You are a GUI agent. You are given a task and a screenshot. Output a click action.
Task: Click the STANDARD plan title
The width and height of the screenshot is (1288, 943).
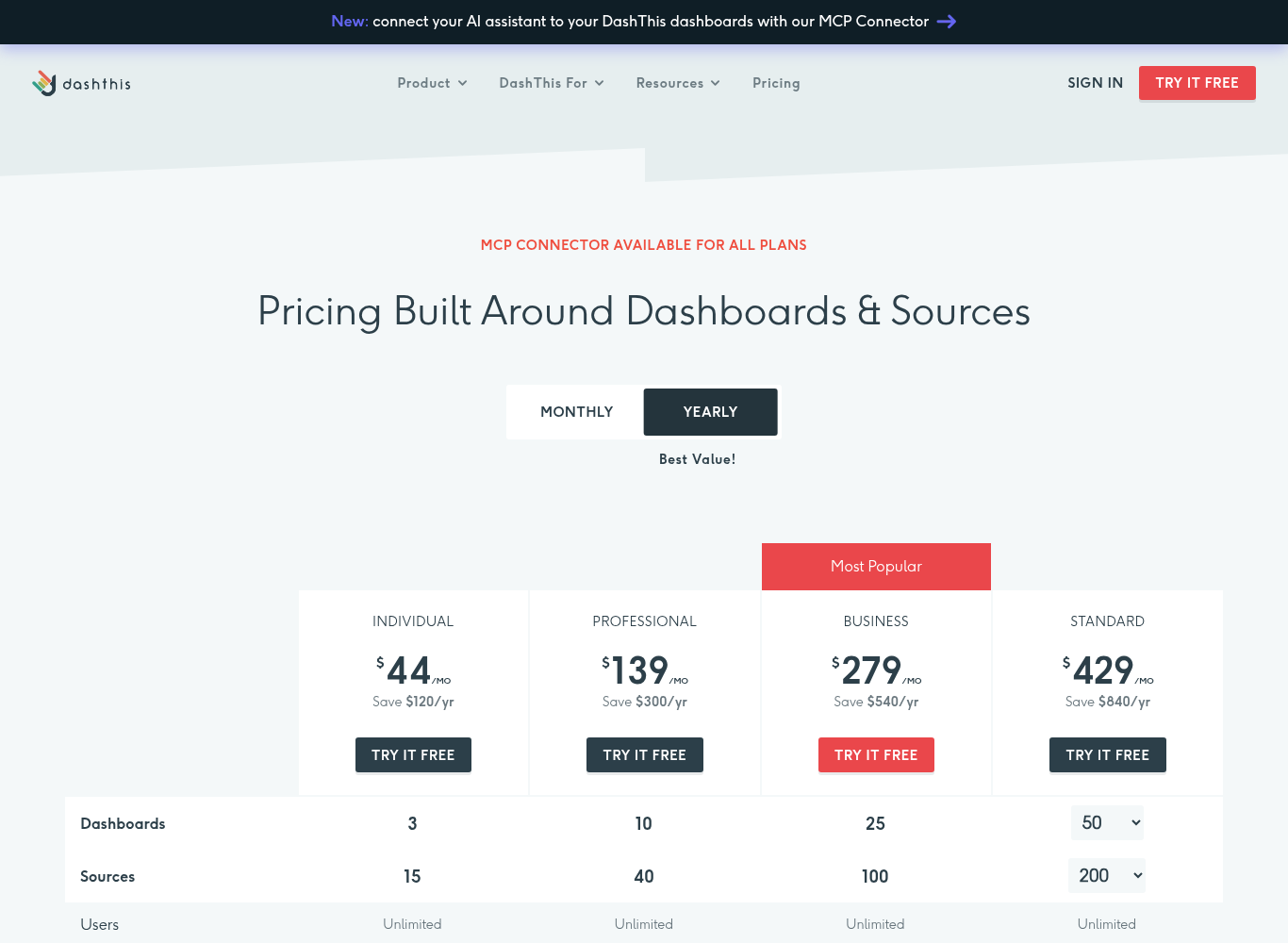(x=1107, y=621)
